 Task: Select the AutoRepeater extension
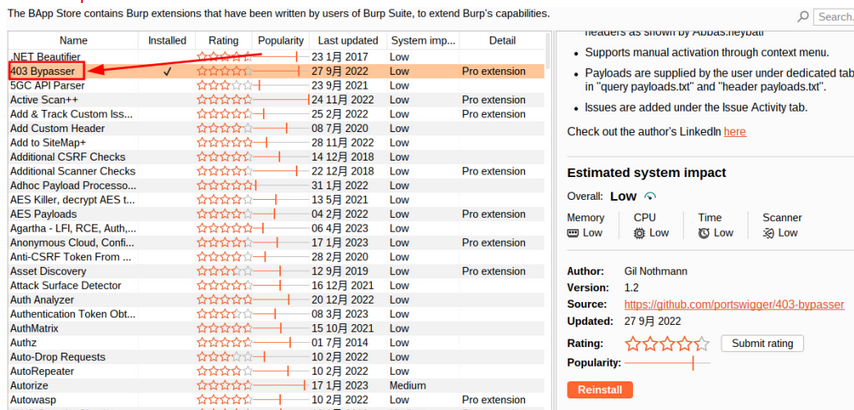click(276, 371)
